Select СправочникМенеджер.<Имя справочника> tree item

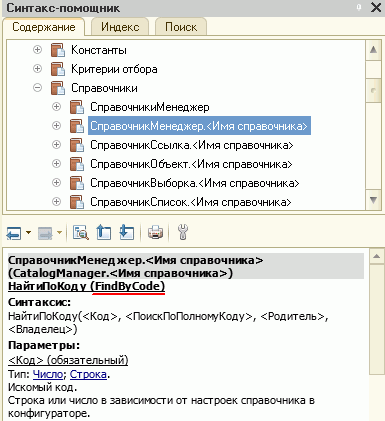(x=199, y=126)
